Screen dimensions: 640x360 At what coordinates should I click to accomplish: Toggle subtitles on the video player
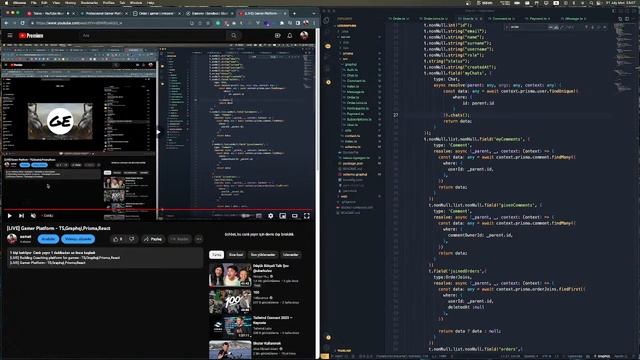tap(259, 216)
